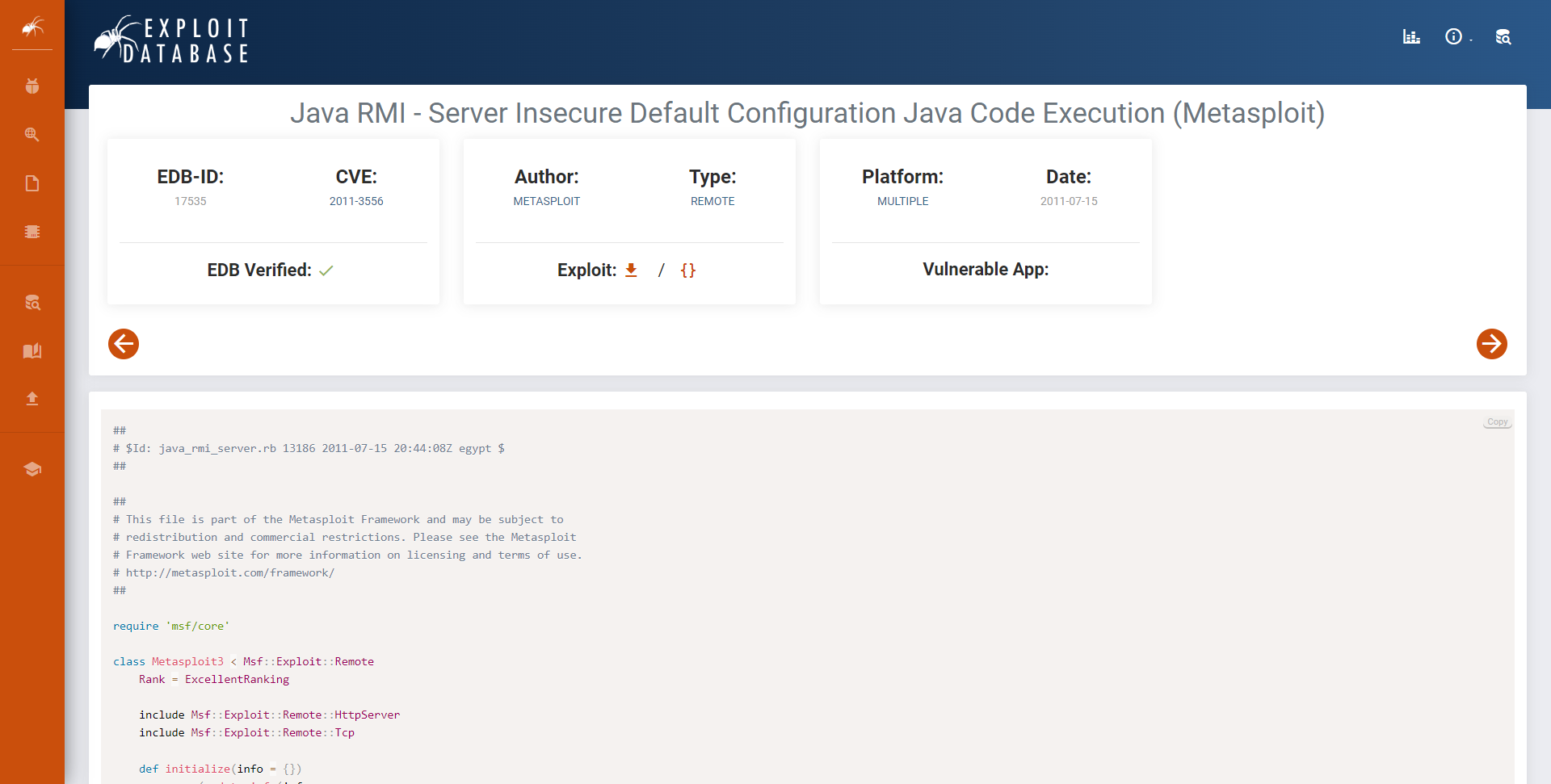This screenshot has width=1551, height=784.
Task: Click the Exploit Database header logo
Action: click(x=172, y=40)
